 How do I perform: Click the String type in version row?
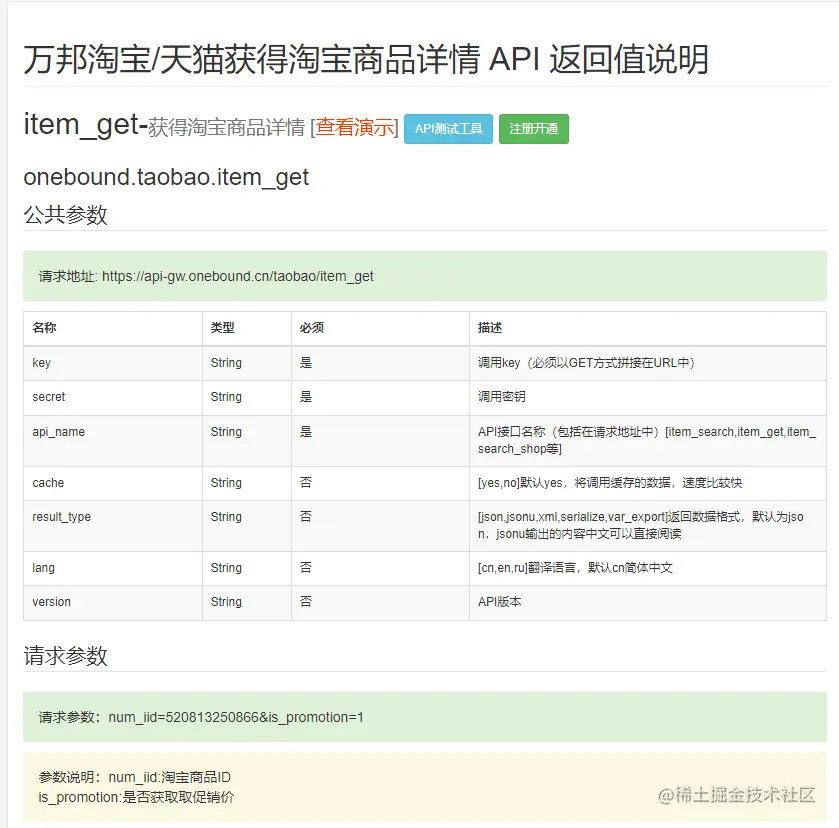(226, 602)
